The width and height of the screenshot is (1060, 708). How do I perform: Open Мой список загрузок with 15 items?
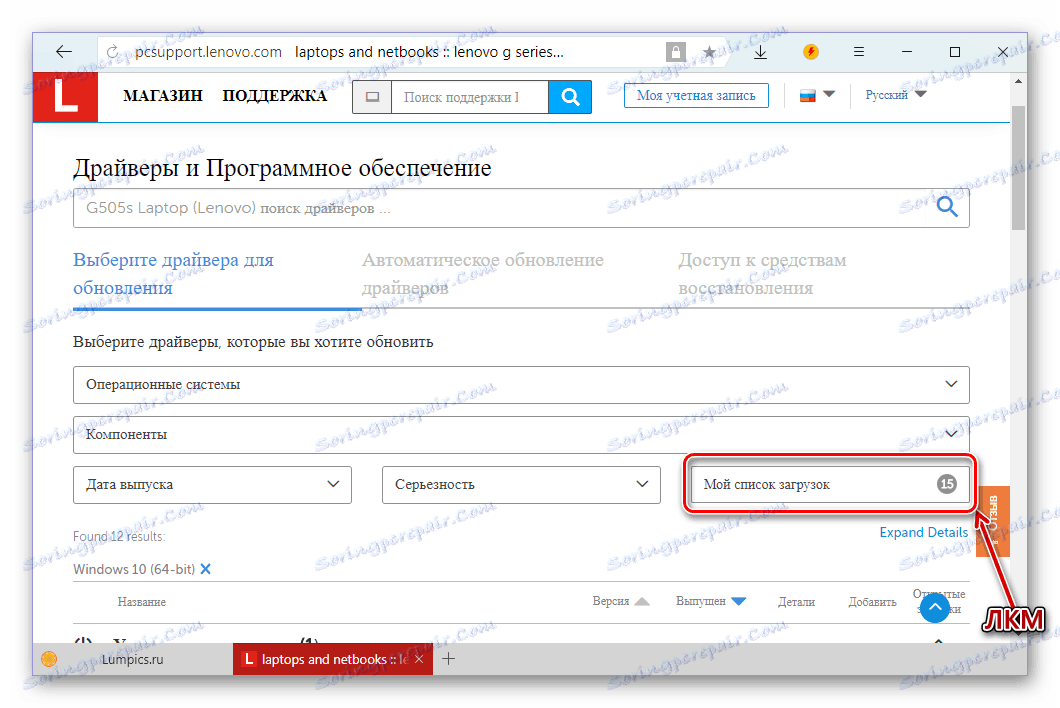(x=828, y=484)
